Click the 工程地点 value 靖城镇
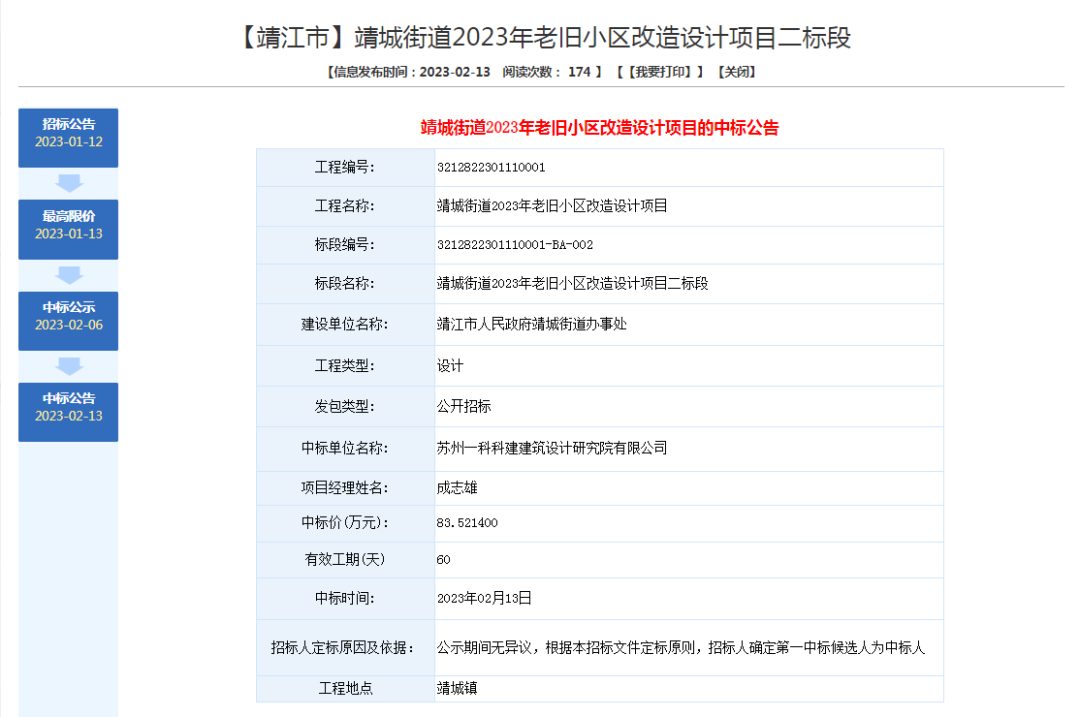This screenshot has height=717, width=1080. pos(457,688)
